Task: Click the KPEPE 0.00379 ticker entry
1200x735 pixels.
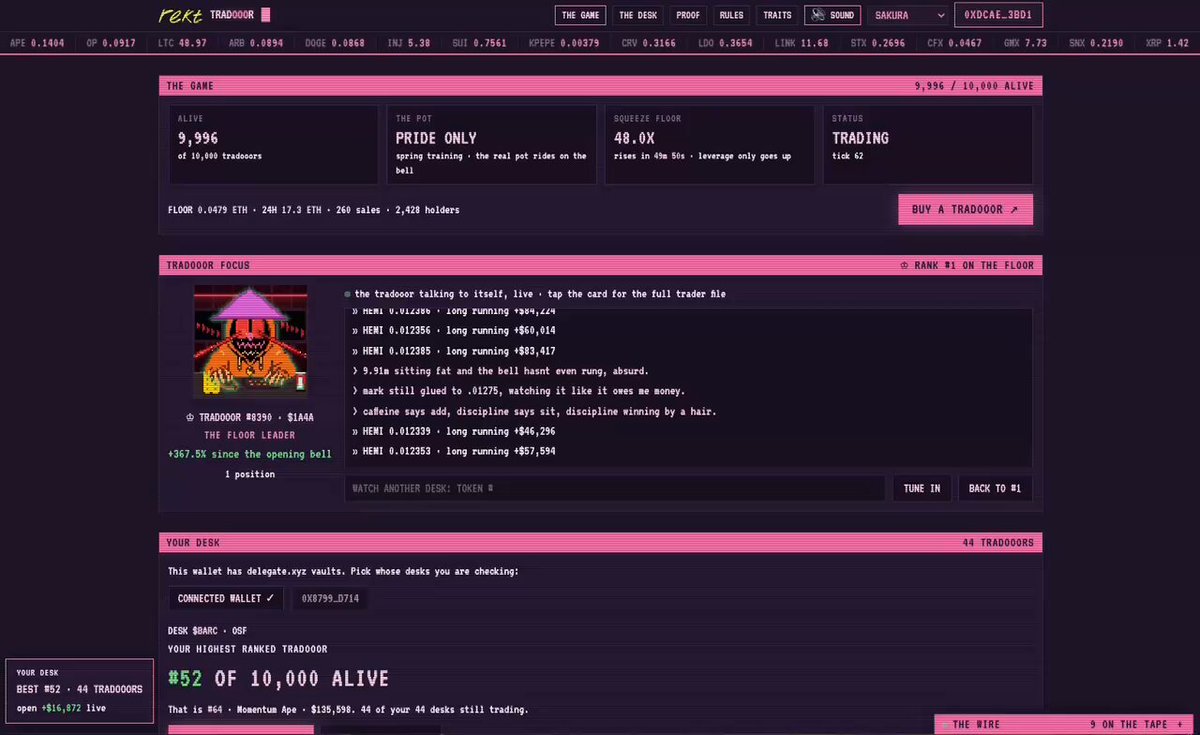Action: tap(564, 43)
